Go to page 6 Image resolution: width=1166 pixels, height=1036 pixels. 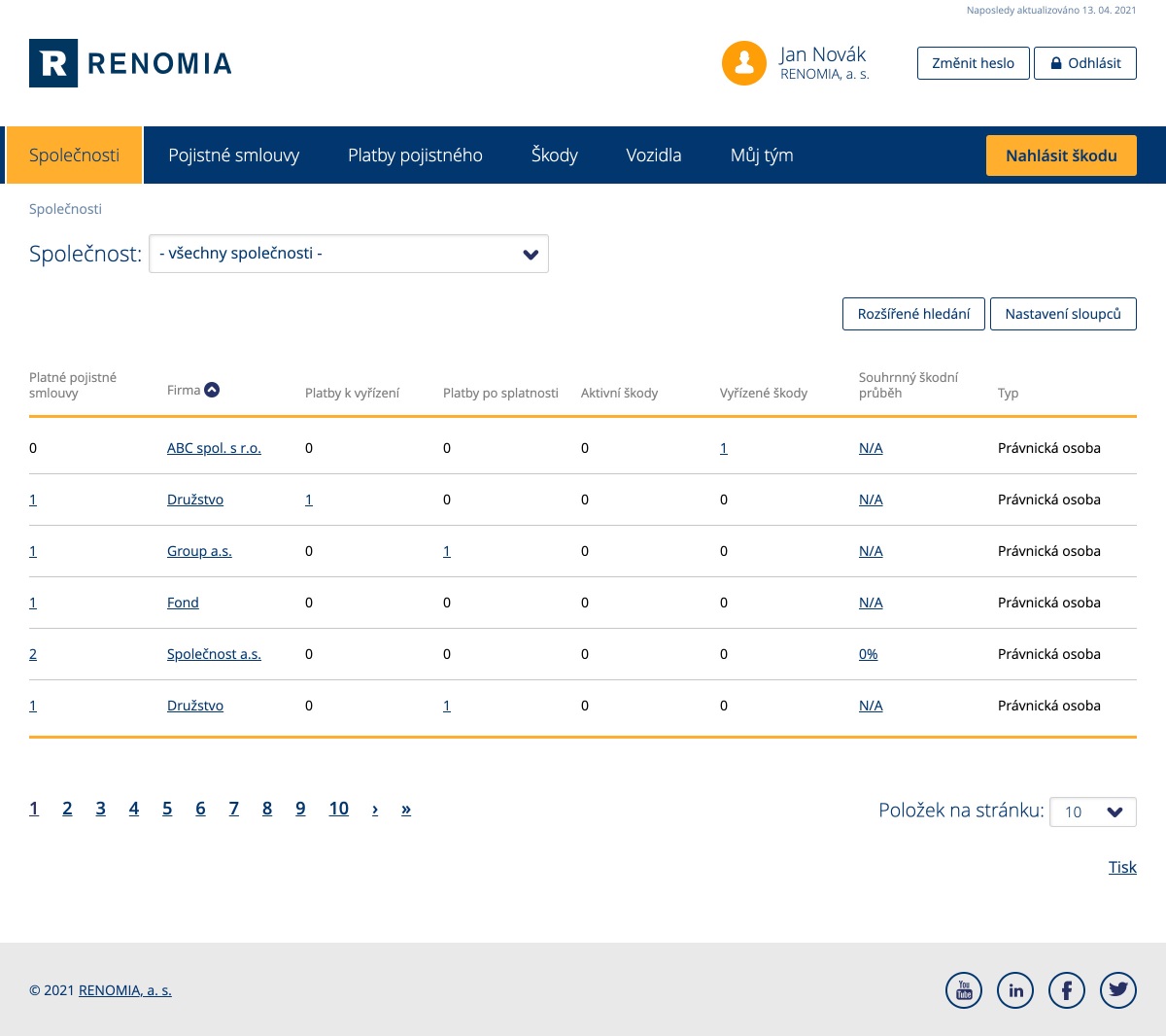point(200,809)
